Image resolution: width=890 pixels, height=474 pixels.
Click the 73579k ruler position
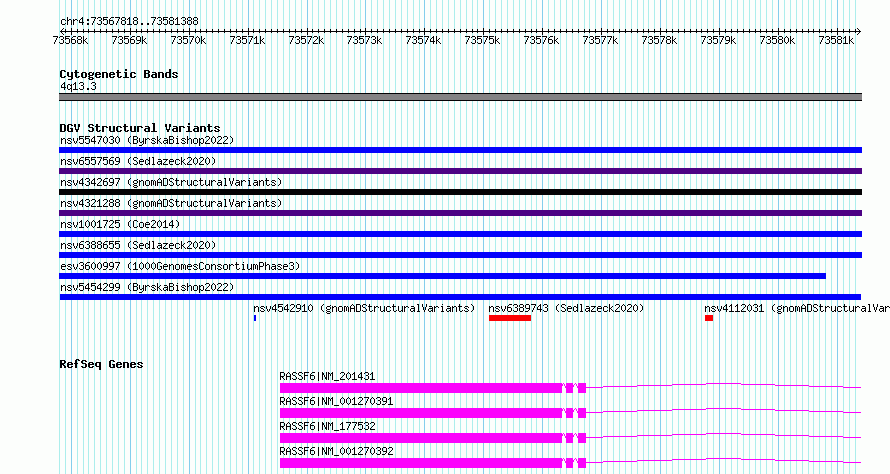point(719,40)
